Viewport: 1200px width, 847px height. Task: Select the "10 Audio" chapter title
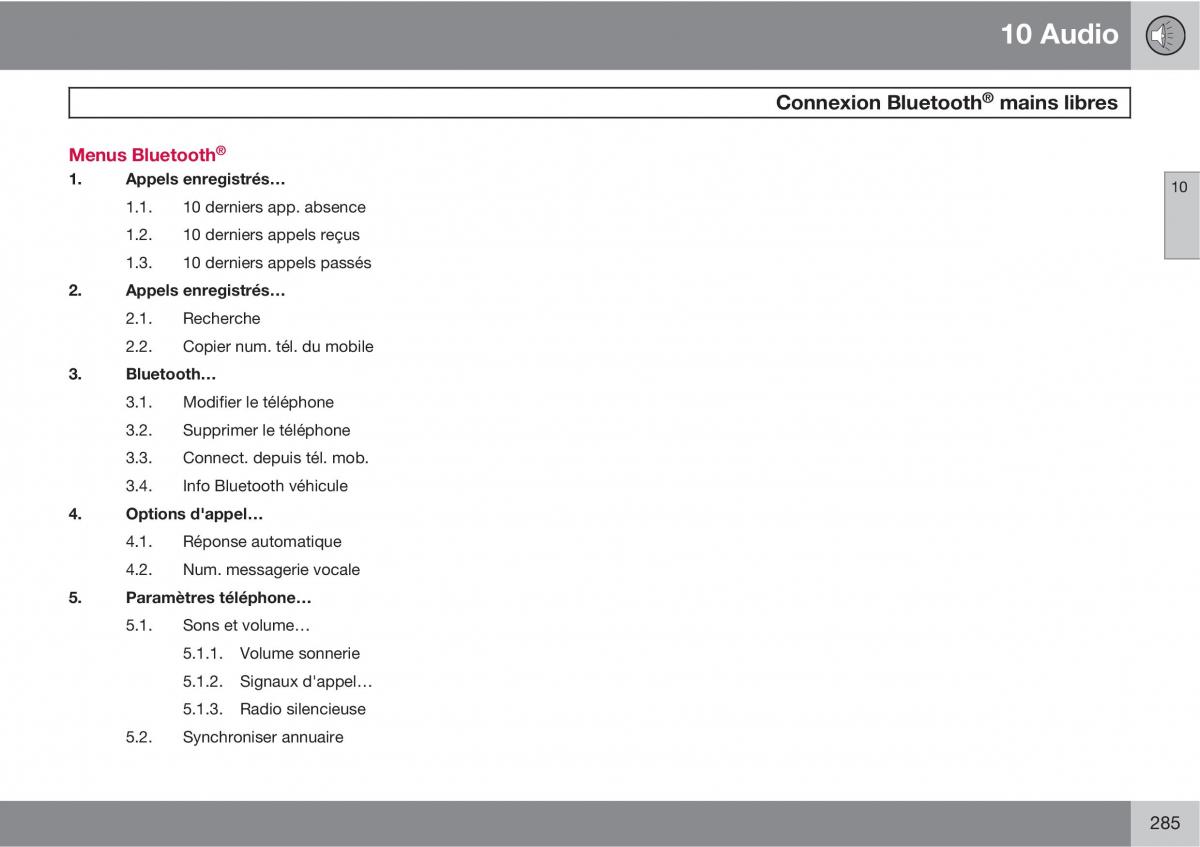(1059, 34)
